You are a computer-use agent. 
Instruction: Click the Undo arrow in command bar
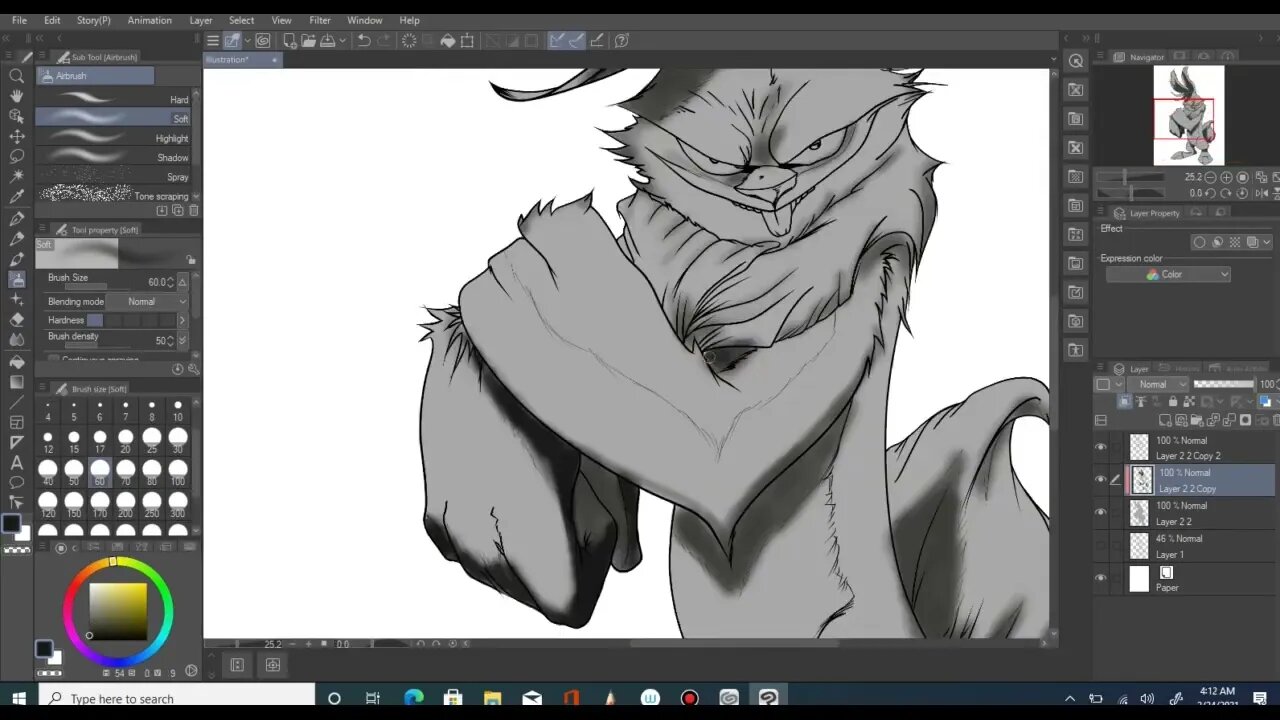[364, 40]
